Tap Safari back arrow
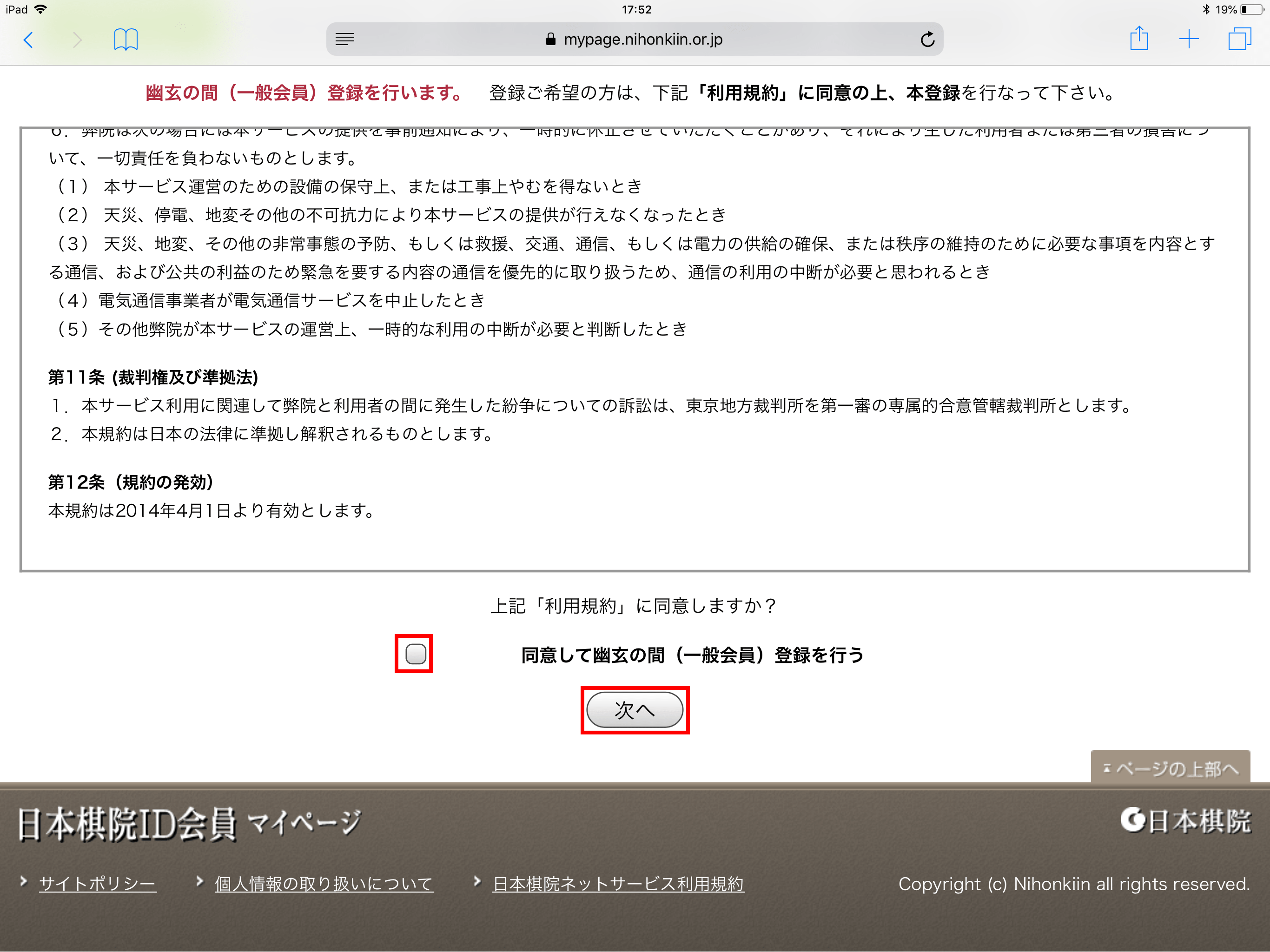This screenshot has width=1270, height=952. click(28, 40)
